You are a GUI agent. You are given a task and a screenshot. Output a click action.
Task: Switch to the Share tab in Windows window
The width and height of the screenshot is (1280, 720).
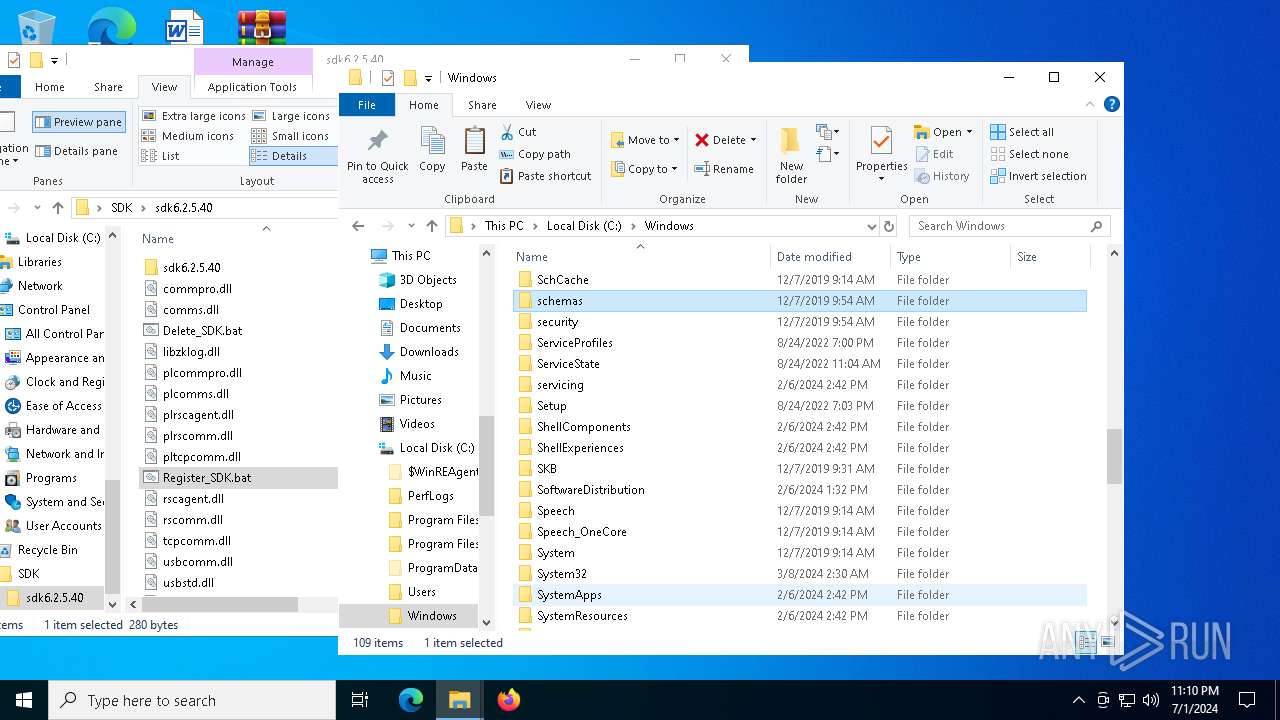(482, 105)
